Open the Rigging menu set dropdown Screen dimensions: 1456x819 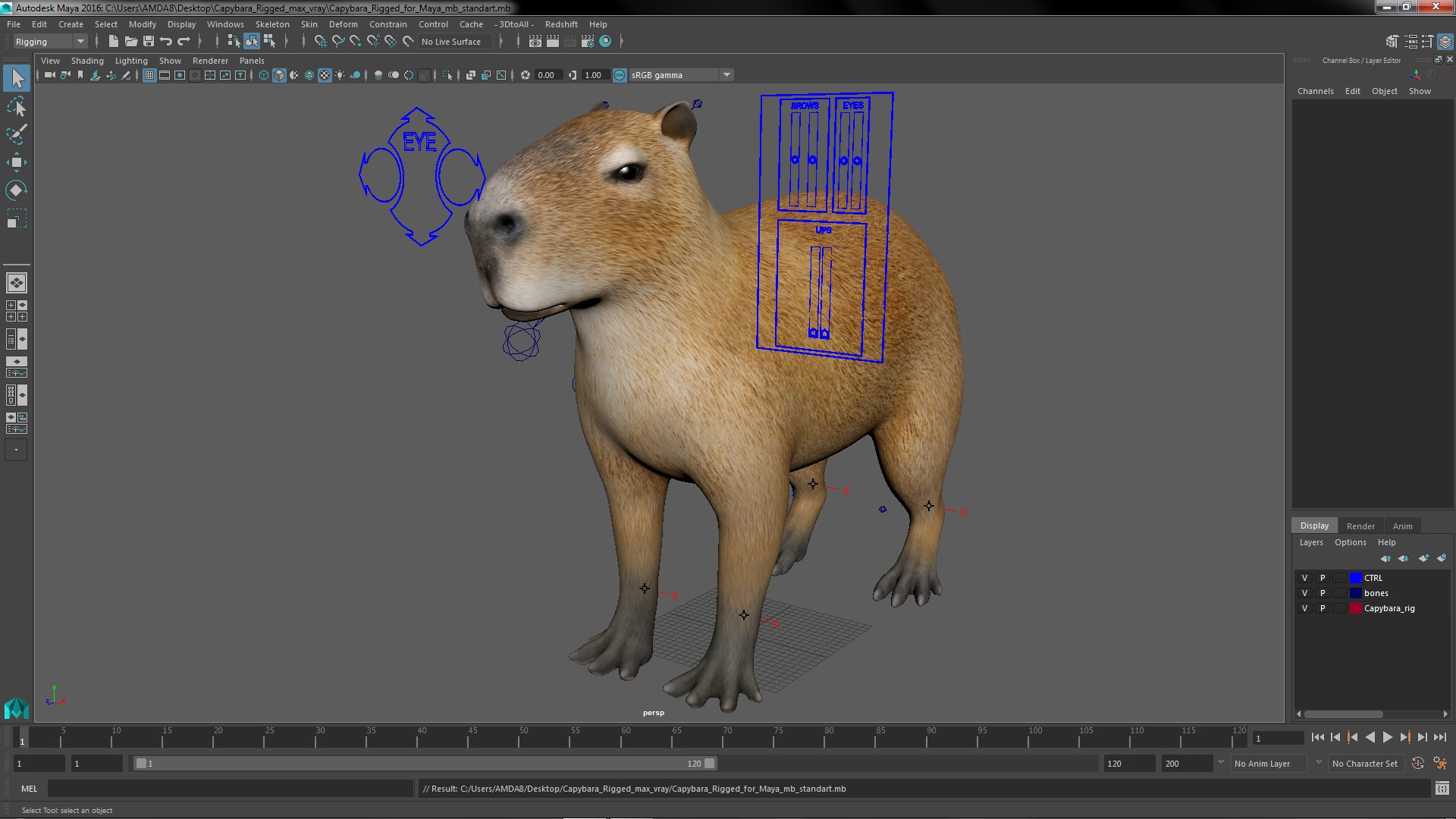click(50, 42)
